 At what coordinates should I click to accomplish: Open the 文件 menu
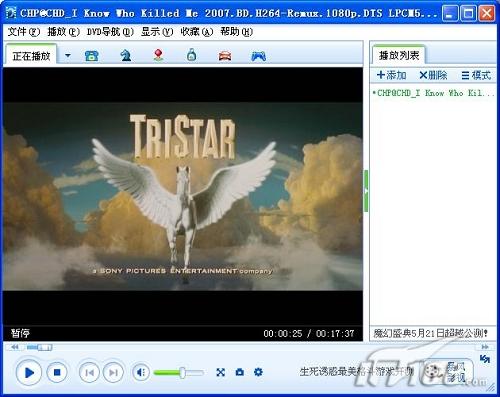coord(23,32)
